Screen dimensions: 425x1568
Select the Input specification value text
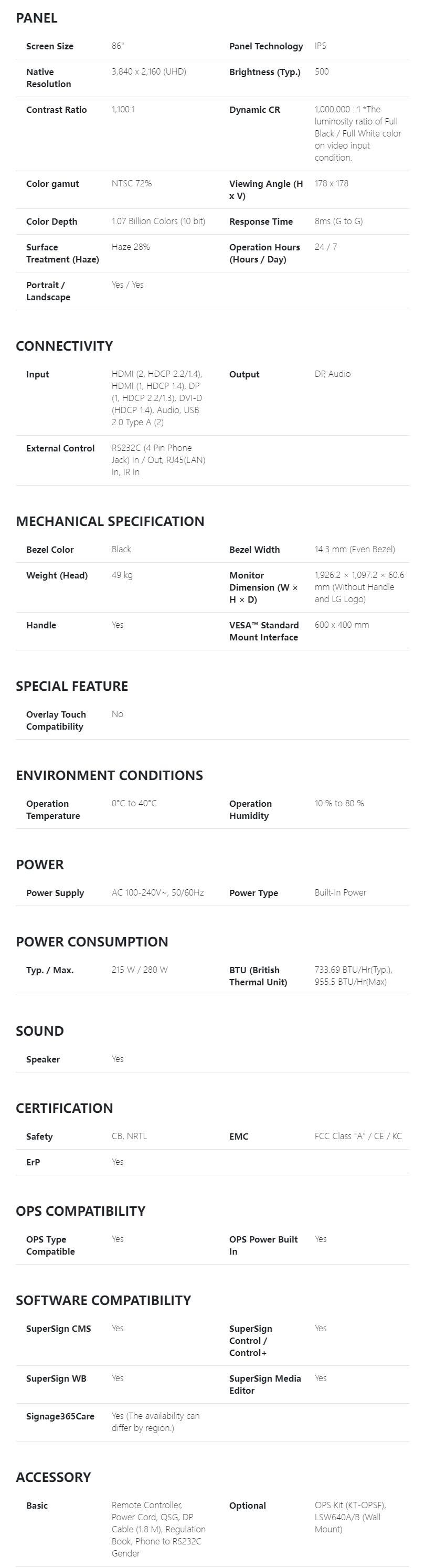pyautogui.click(x=157, y=398)
